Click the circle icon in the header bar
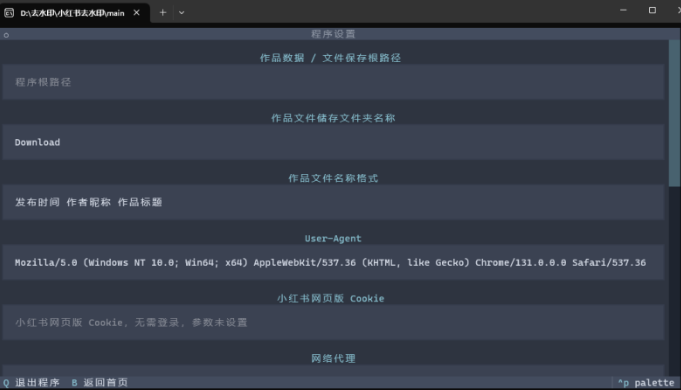 [x=6, y=35]
